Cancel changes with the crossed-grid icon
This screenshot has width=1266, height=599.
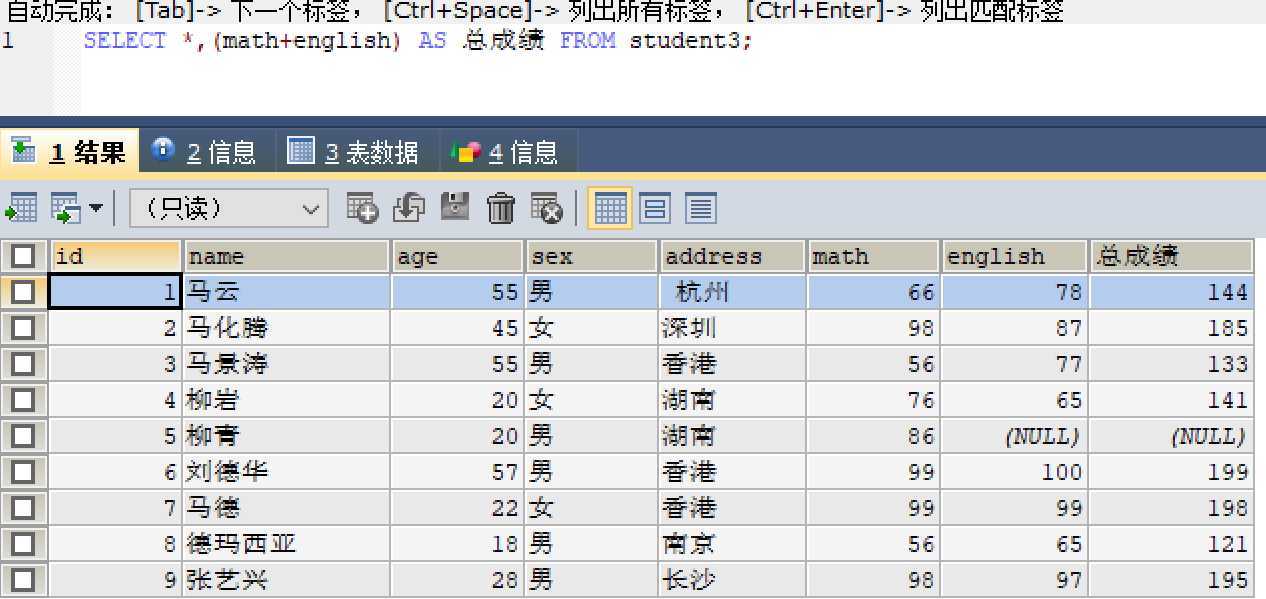tap(546, 208)
